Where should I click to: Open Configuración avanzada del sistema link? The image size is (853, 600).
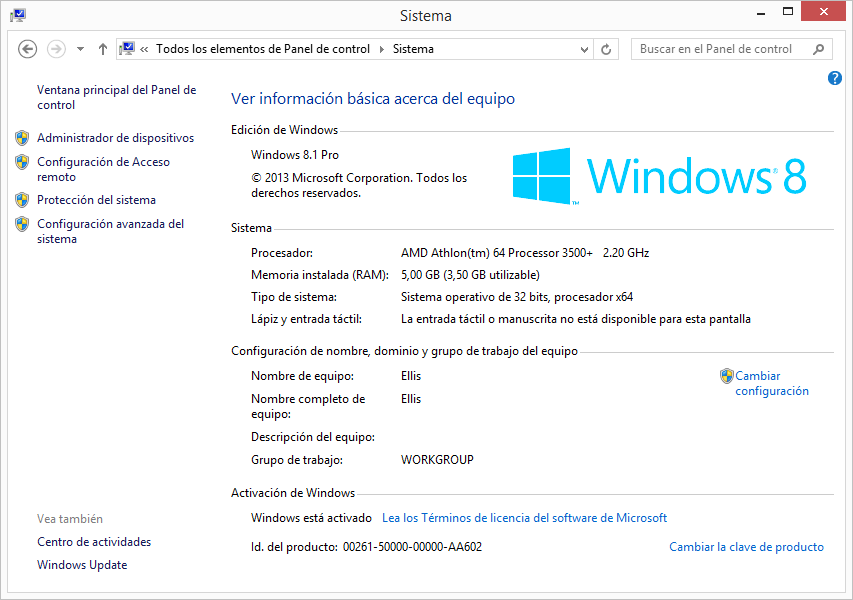pos(110,231)
